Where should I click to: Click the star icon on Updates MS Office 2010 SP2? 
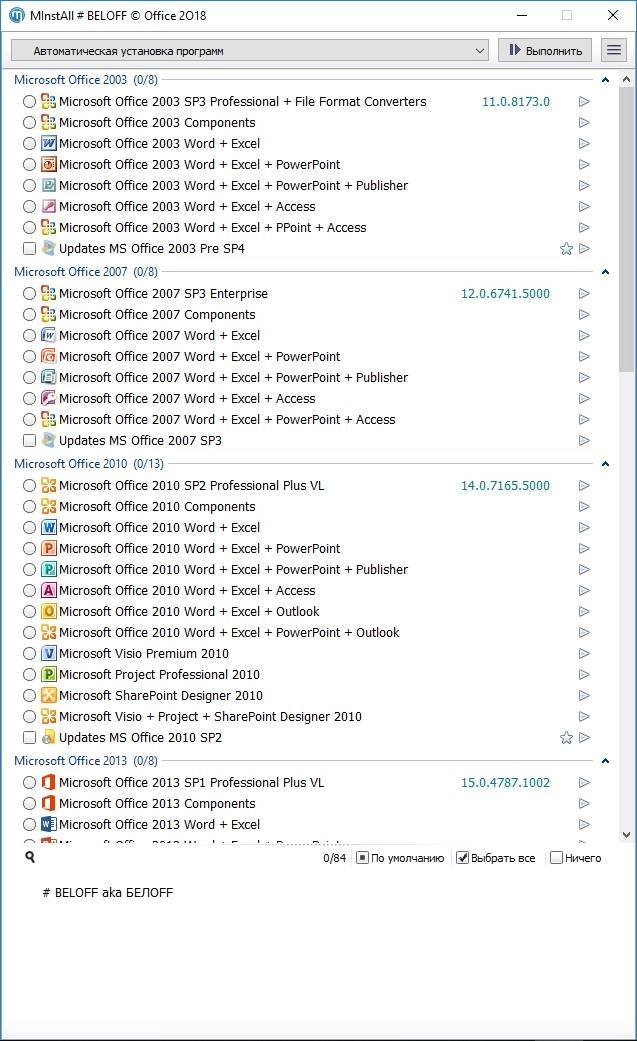566,738
